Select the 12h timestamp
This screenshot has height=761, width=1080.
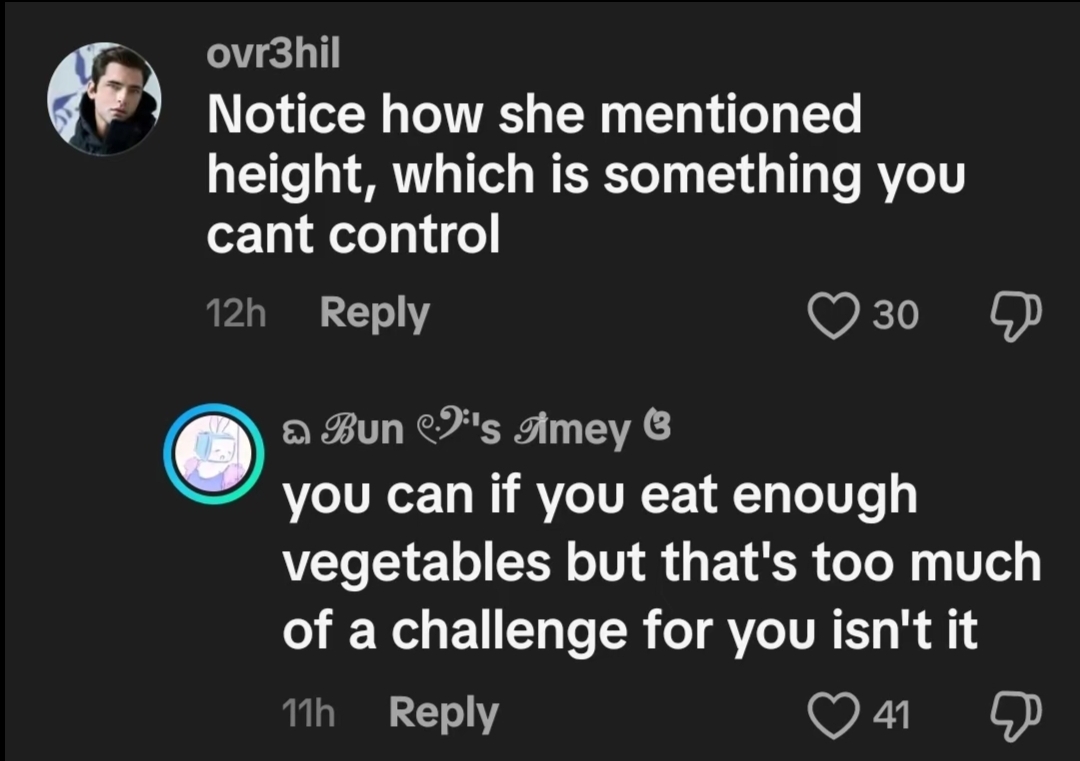pyautogui.click(x=236, y=314)
